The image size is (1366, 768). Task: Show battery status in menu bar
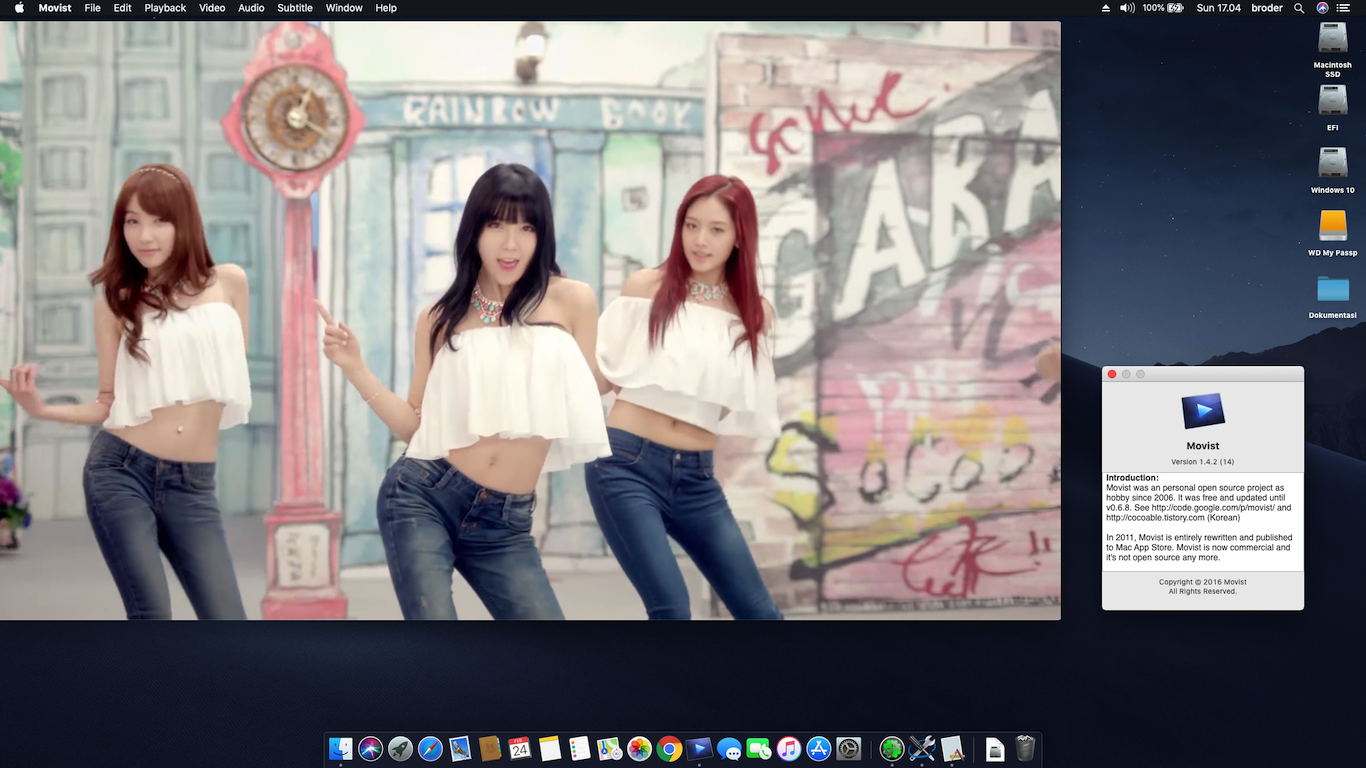(1163, 8)
